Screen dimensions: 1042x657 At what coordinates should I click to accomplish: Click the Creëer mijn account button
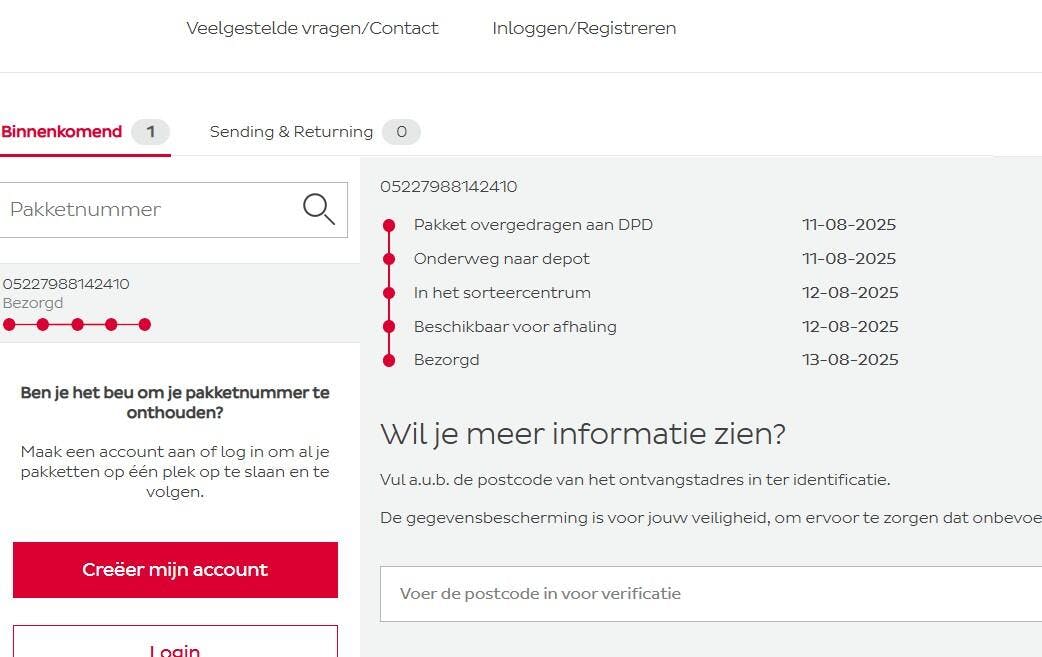click(175, 570)
